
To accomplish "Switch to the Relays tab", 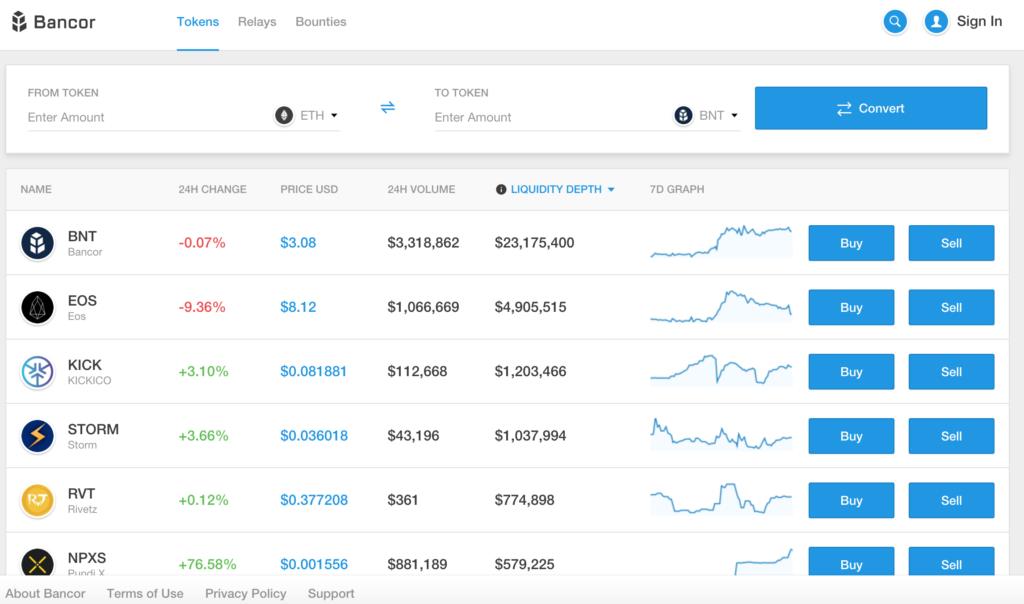I will point(257,22).
